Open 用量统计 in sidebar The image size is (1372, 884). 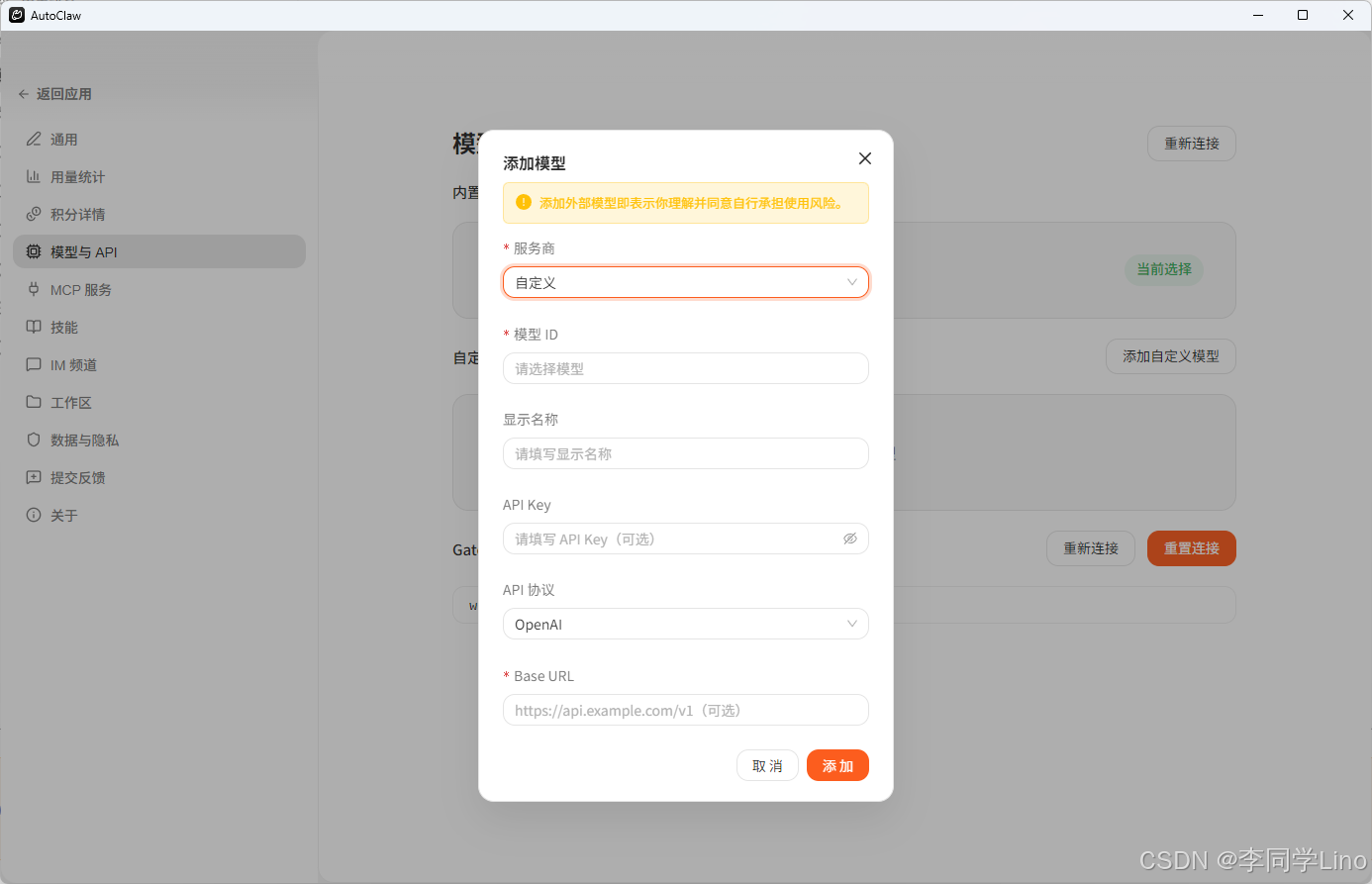point(159,177)
